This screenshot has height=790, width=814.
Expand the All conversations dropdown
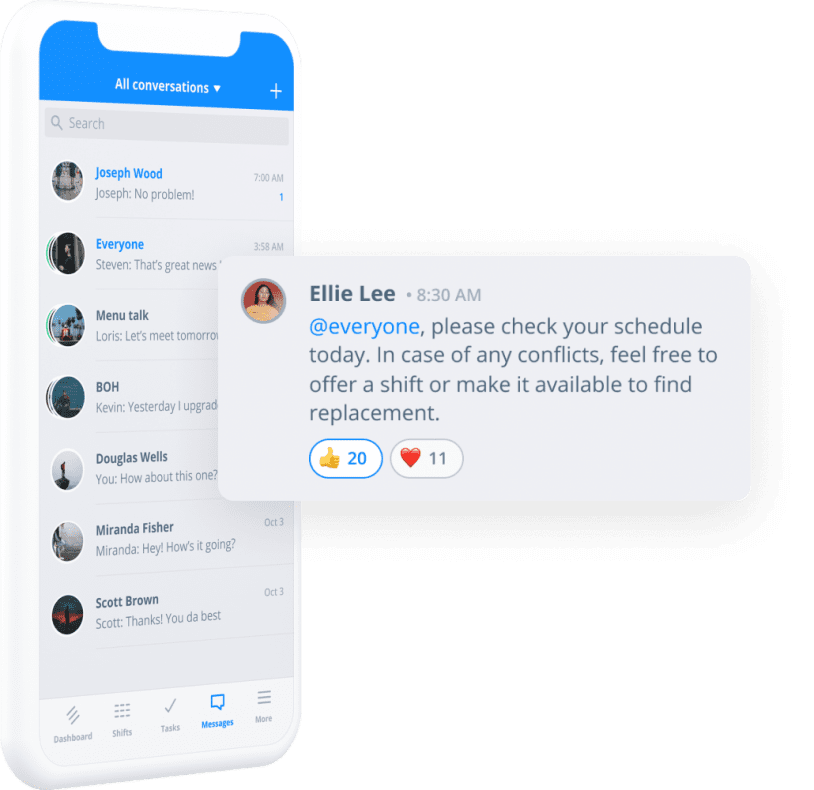(x=168, y=86)
